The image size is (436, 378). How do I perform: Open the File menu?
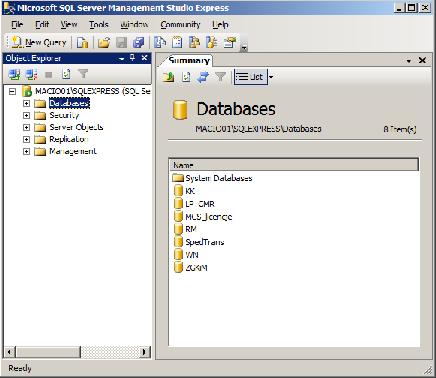(17, 24)
